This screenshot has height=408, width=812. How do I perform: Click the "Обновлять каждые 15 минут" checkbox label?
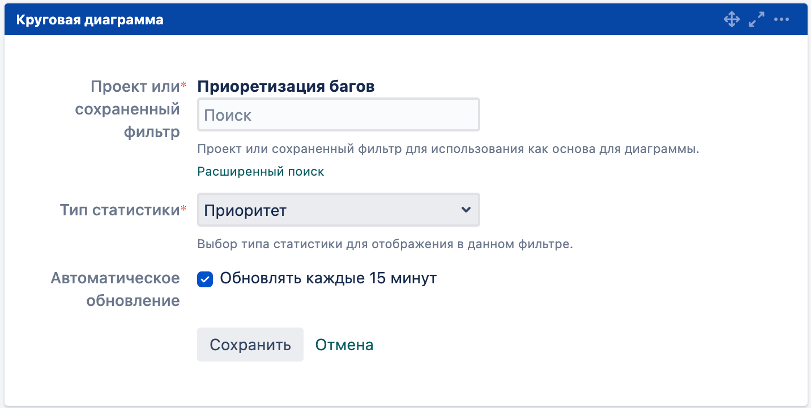point(328,278)
